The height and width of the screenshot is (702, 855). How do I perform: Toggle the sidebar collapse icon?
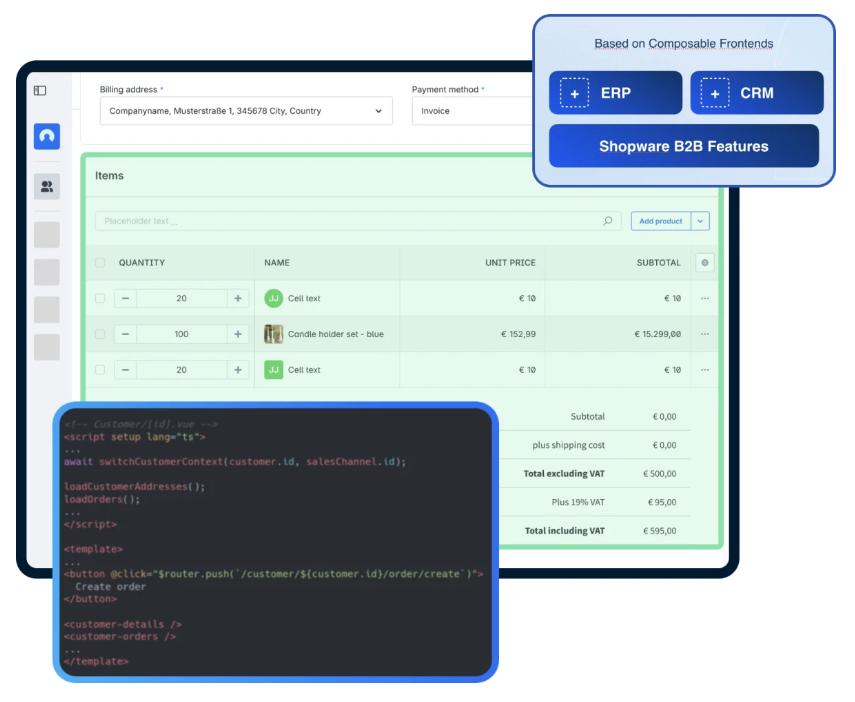40,90
